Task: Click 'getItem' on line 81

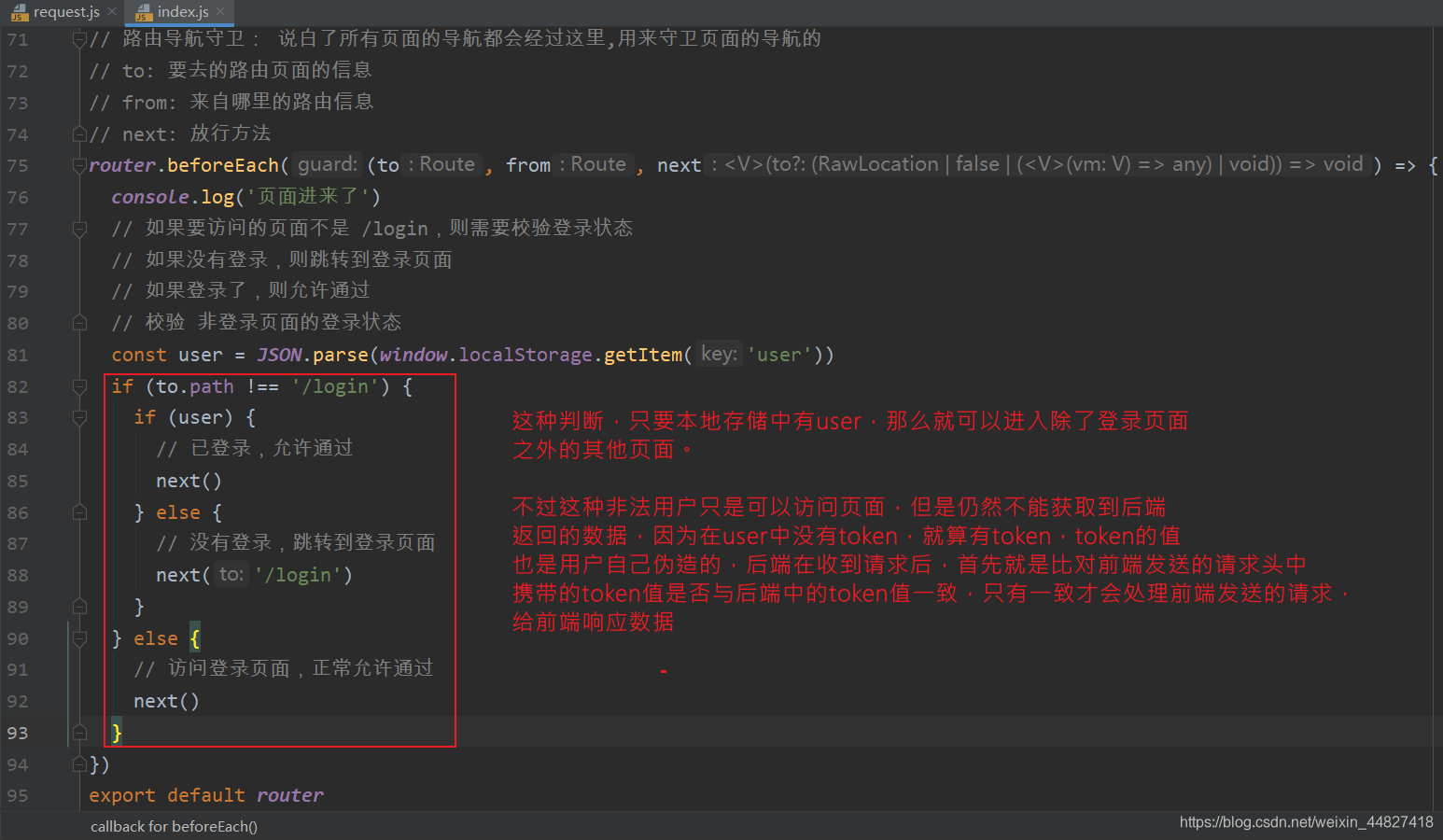Action: (643, 355)
